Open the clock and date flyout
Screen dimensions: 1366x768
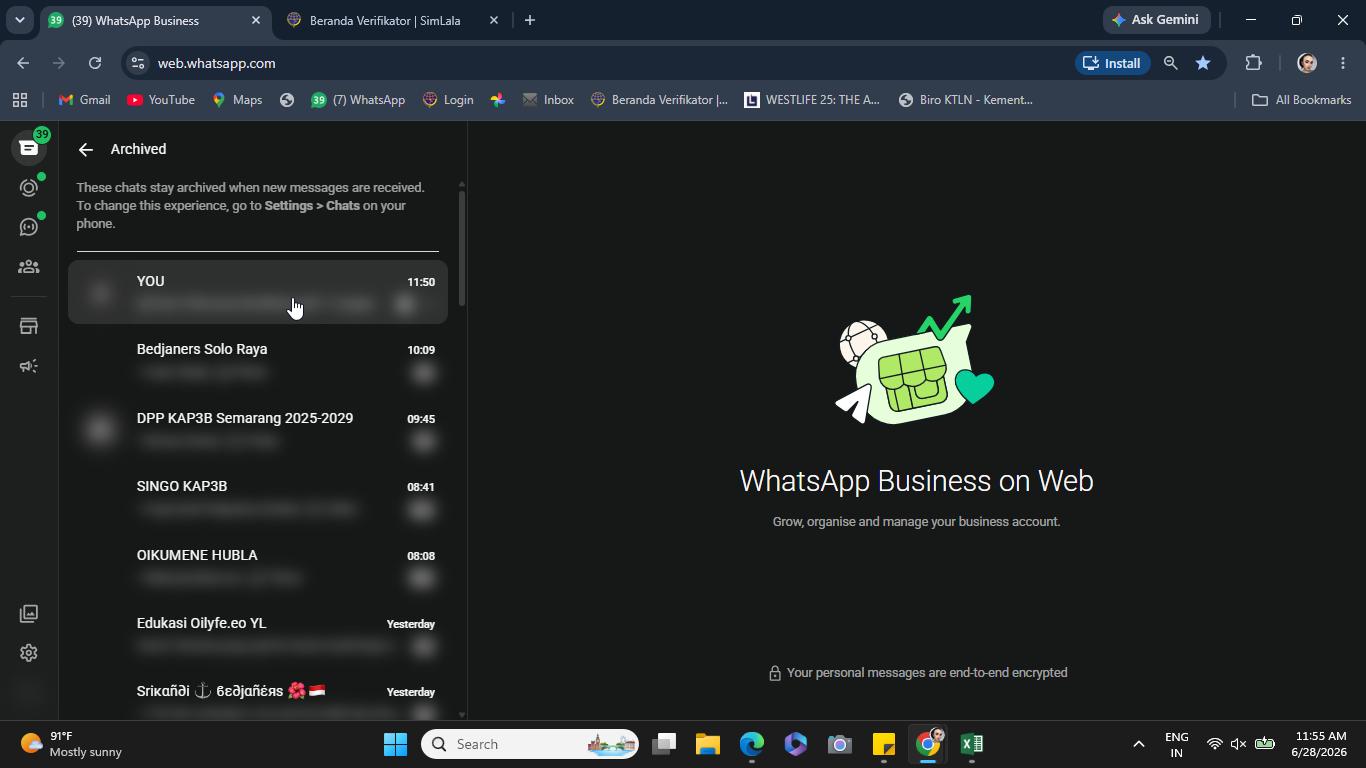click(x=1318, y=744)
